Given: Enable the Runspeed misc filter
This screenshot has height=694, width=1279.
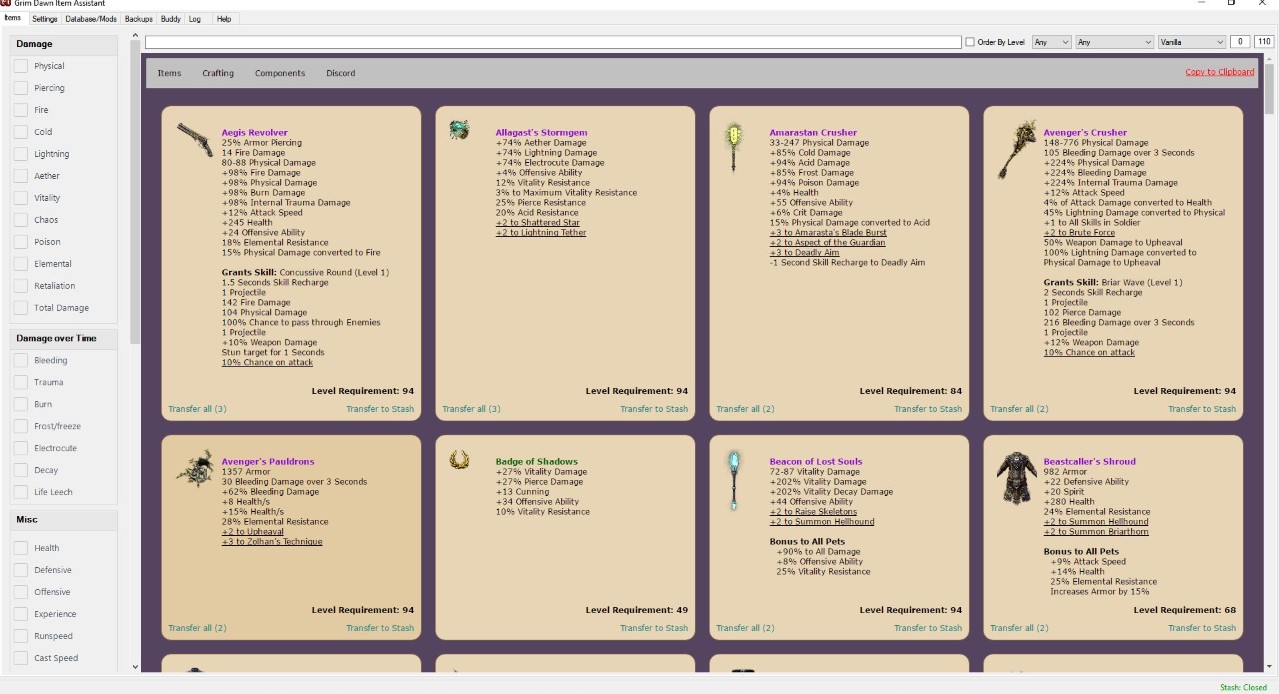Looking at the screenshot, I should pyautogui.click(x=21, y=636).
